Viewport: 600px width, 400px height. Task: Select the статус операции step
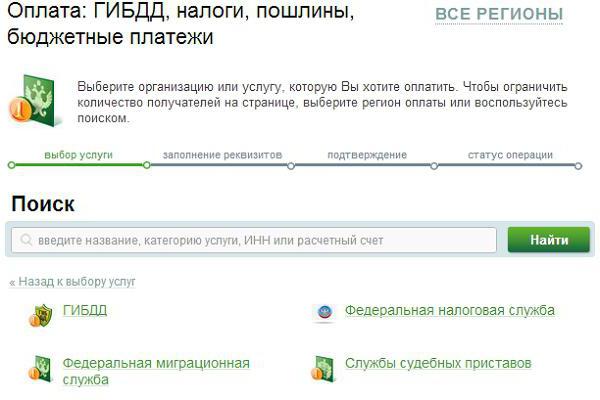509,155
